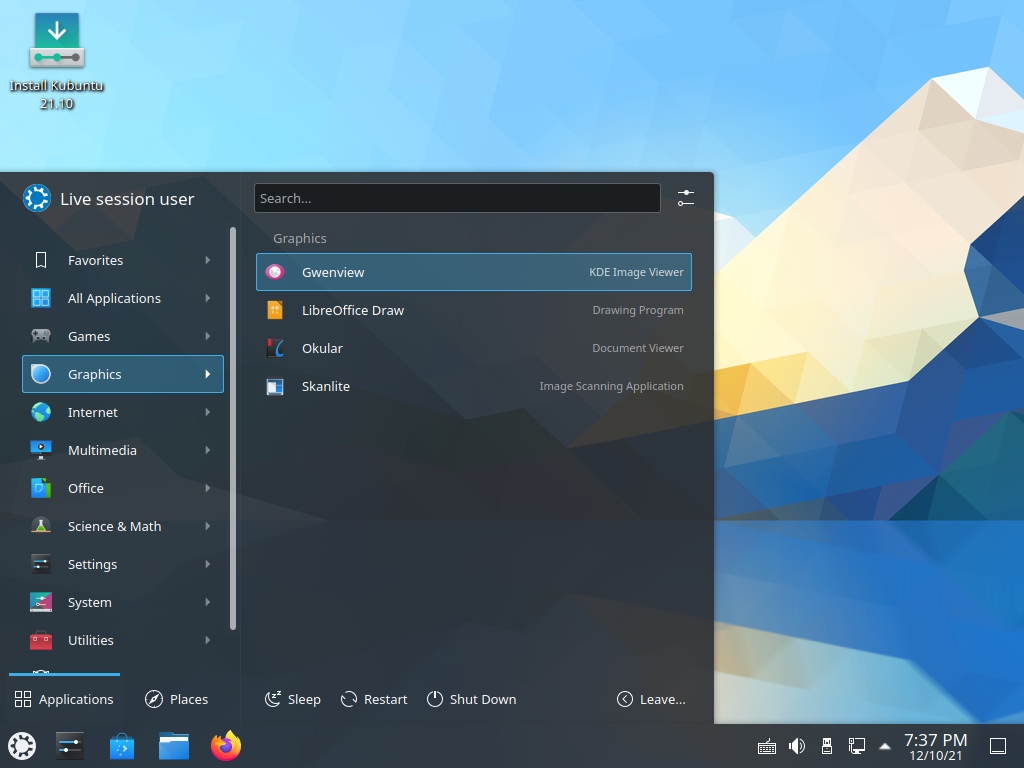Click the Internet globe icon
Screen dimensions: 1024x768
tap(40, 412)
